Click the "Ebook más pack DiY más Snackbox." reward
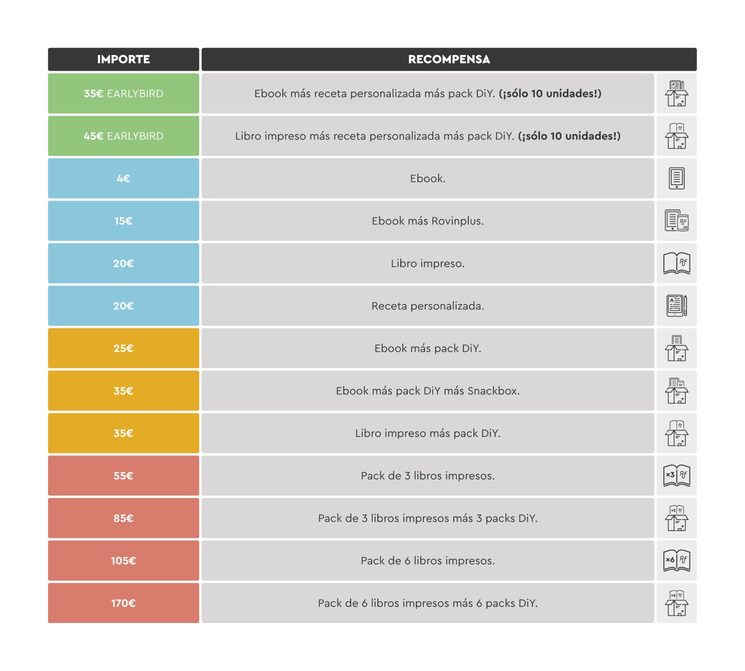The height and width of the screenshot is (671, 745). (428, 391)
